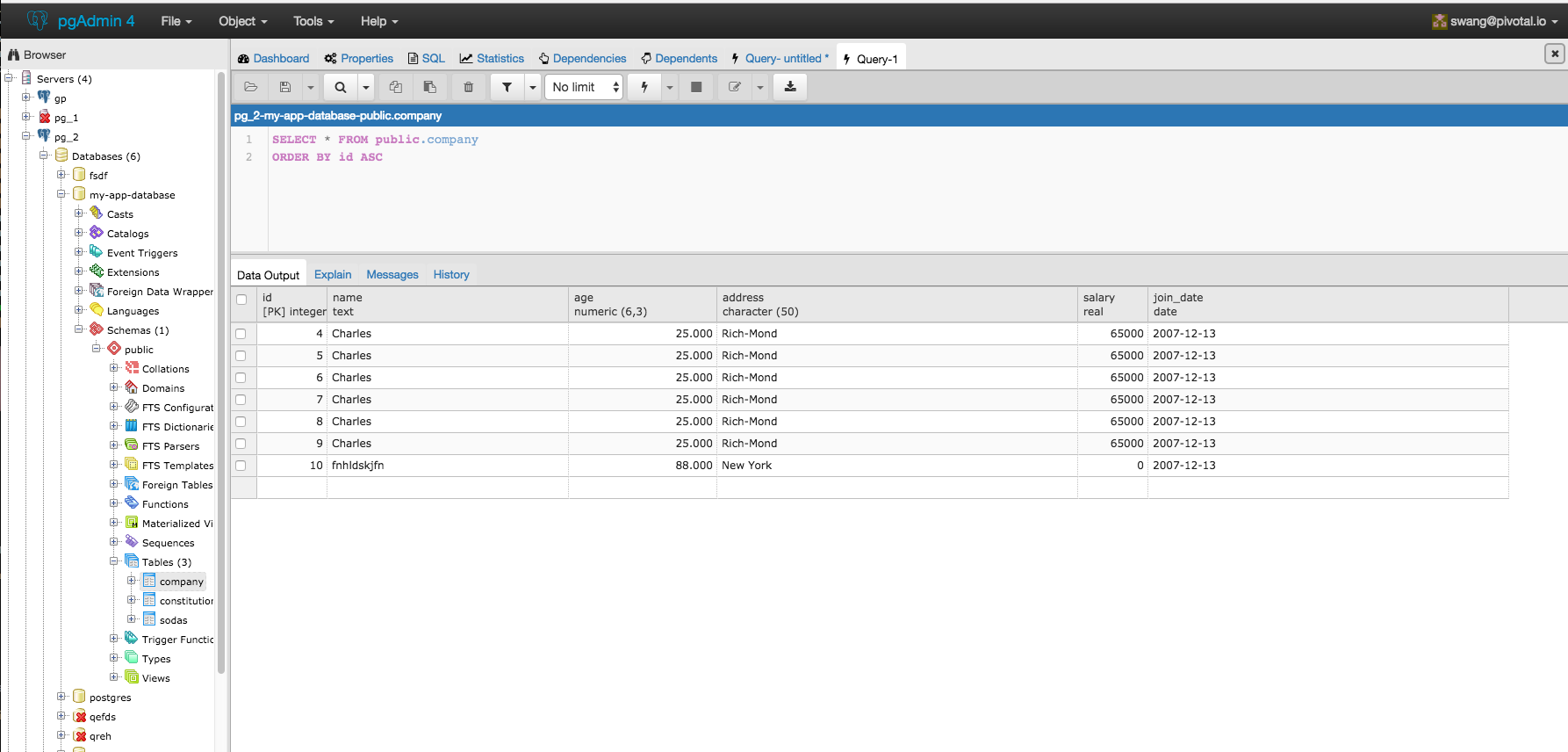Viewport: 1568px width, 752px height.
Task: Tick the checkbox for the fnhldskjfn row
Action: 241,466
